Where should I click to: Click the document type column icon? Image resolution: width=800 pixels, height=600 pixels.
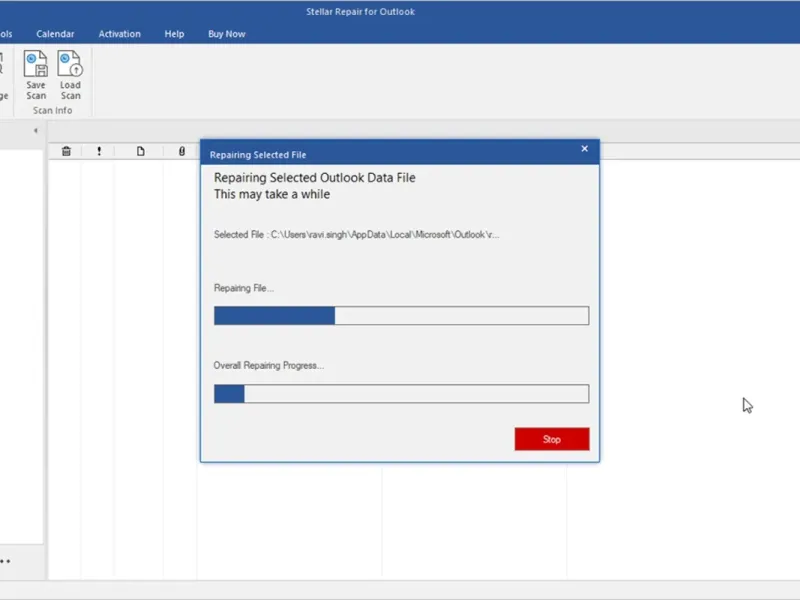pos(140,151)
